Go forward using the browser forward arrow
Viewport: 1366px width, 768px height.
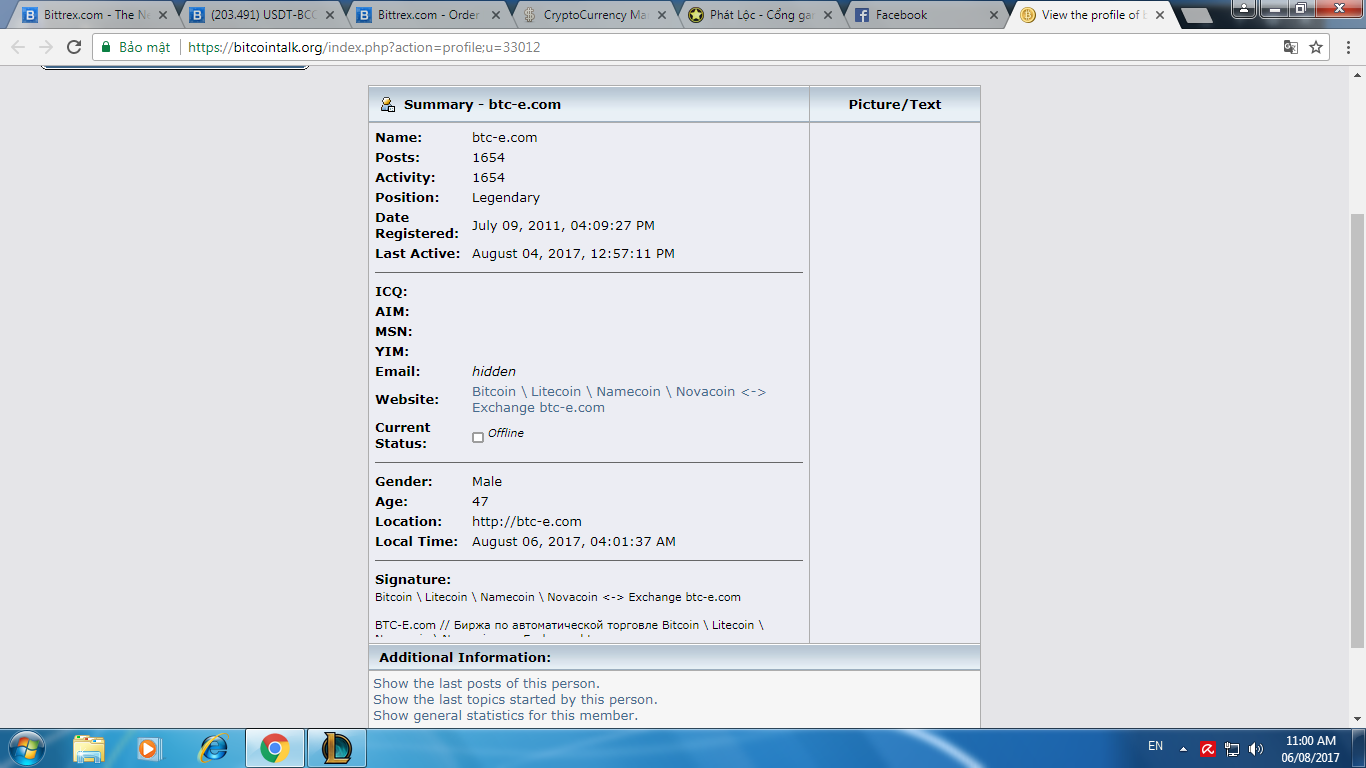pyautogui.click(x=46, y=47)
